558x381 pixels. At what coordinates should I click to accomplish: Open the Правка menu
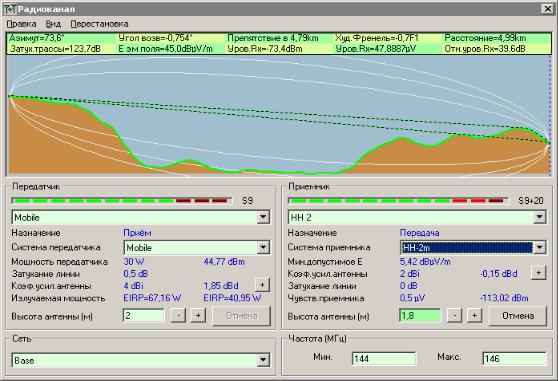(22, 24)
